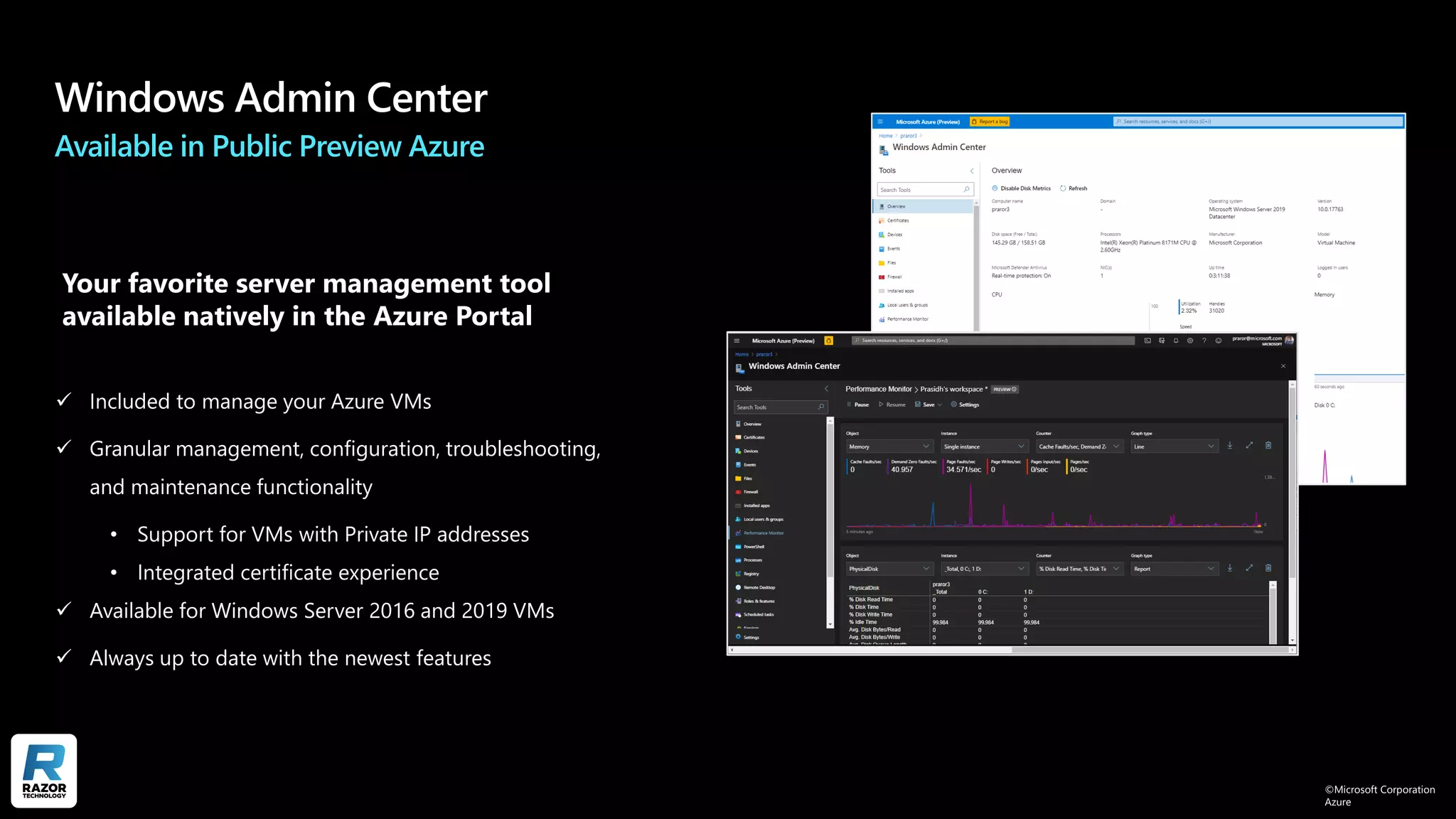Expand the Save dropdown arrow
This screenshot has width=1456, height=819.
tap(940, 405)
